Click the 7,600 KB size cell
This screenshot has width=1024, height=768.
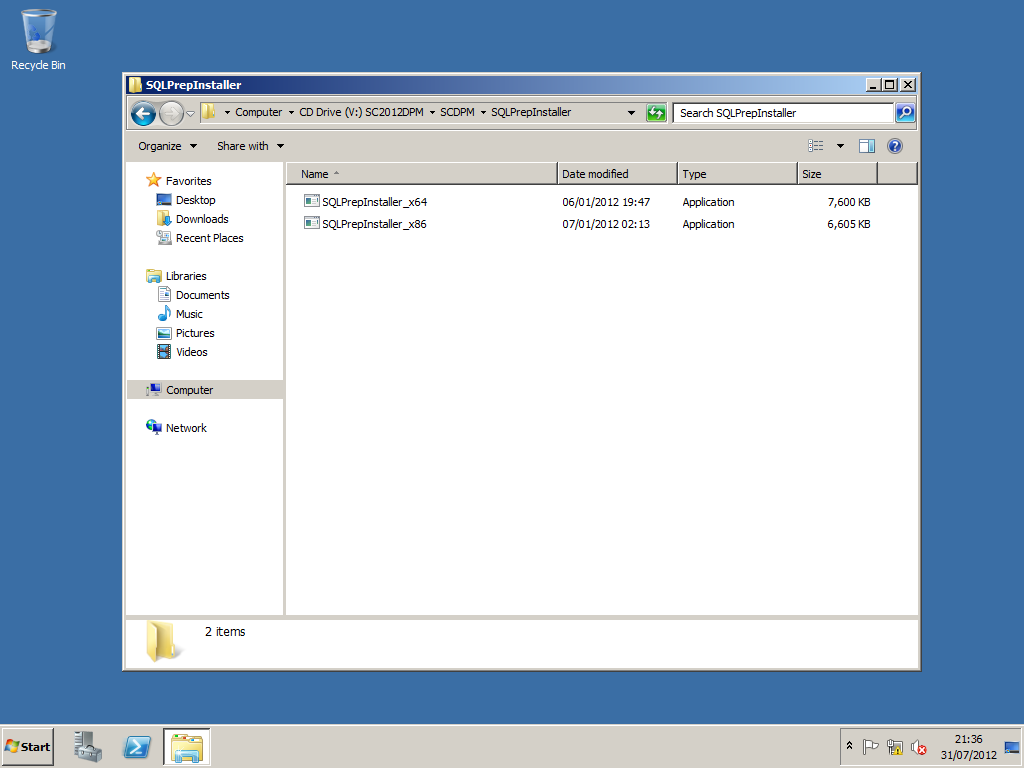coord(849,202)
